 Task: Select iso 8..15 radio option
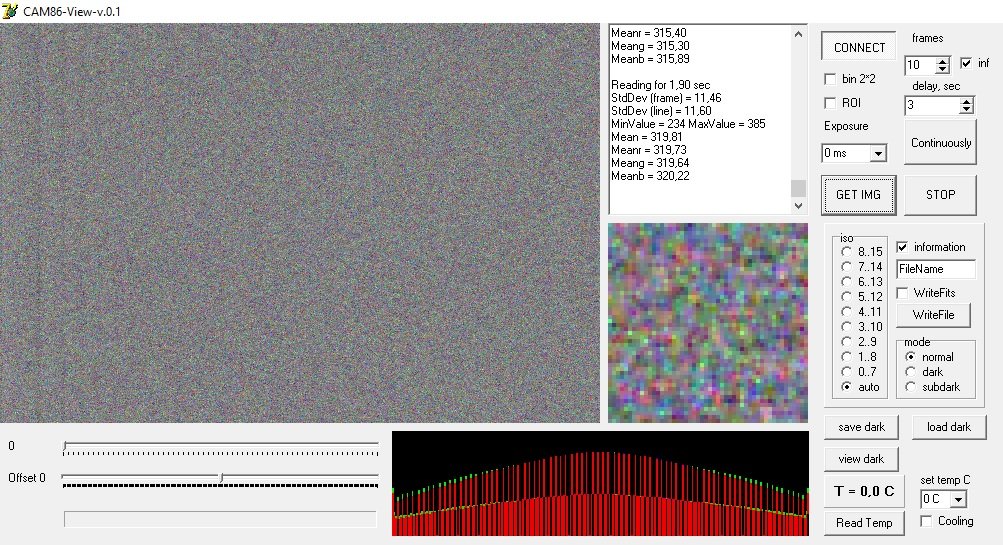[x=846, y=251]
